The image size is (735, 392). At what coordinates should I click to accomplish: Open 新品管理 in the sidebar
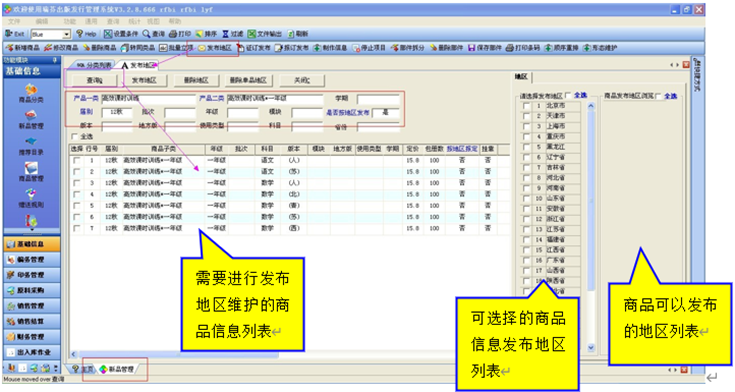point(31,120)
